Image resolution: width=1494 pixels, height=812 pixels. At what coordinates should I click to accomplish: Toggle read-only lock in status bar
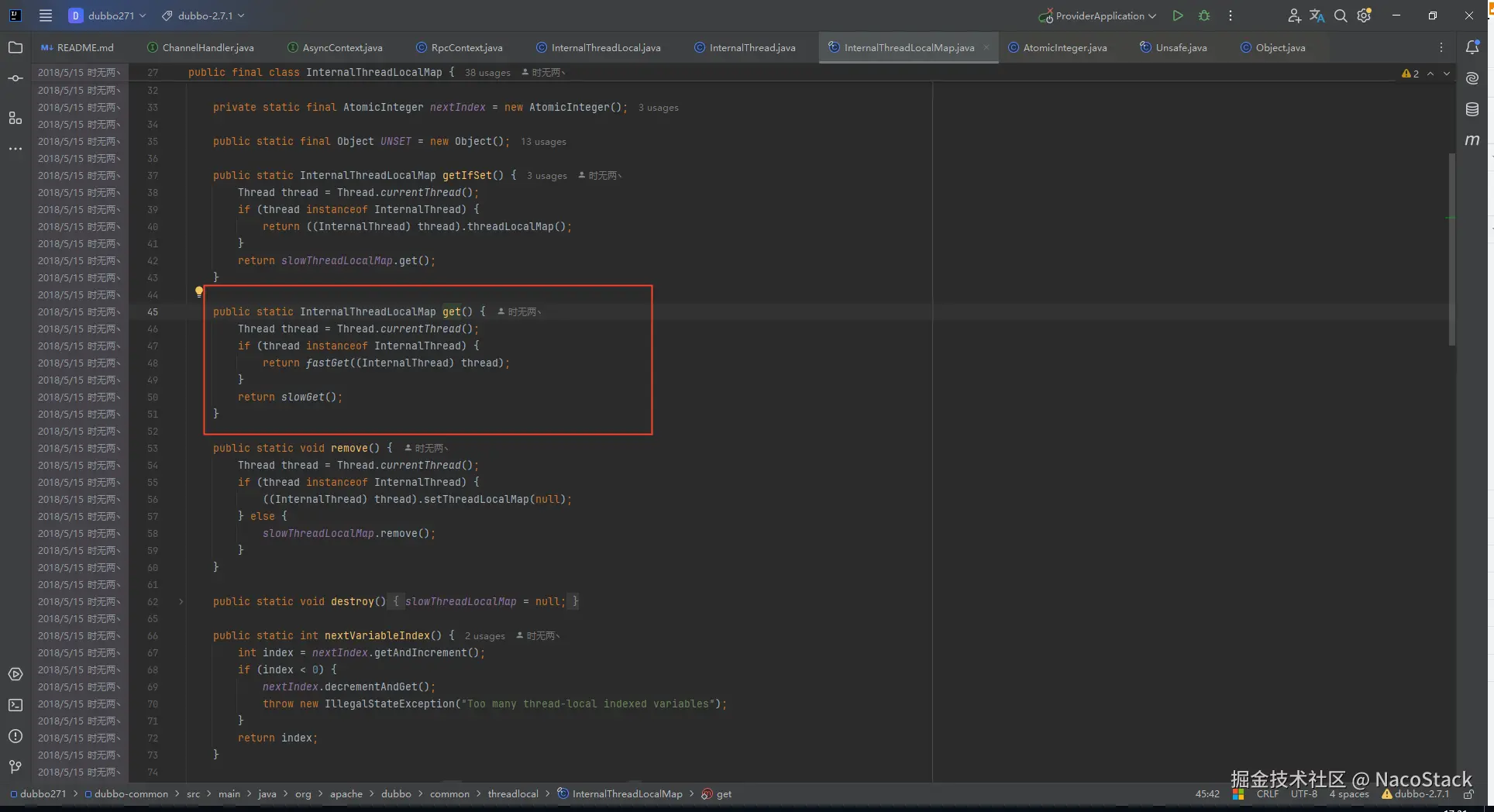point(1468,794)
